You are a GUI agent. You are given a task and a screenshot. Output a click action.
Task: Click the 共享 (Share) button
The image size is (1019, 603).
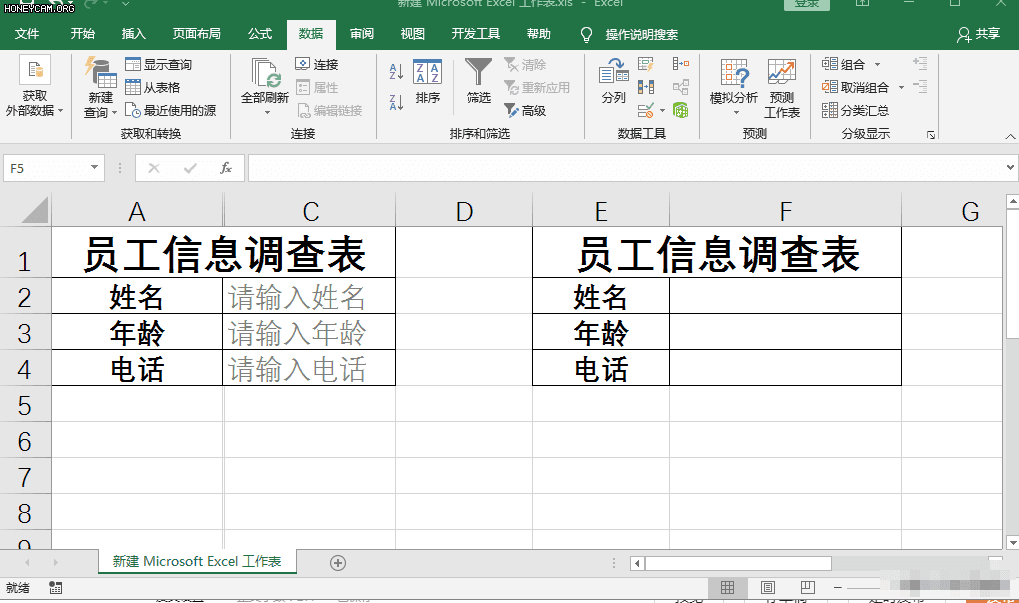click(988, 33)
